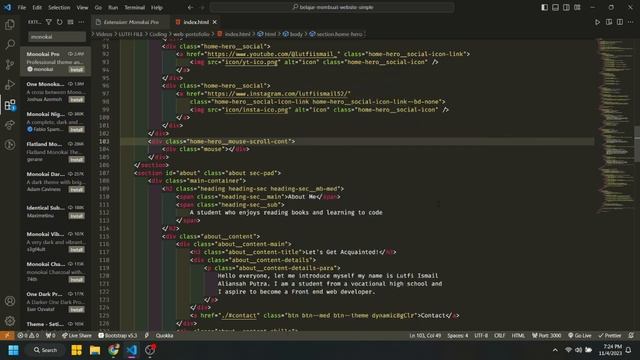Screen dimensions: 640x360
Task: Filter extensions with the funnel icon
Action: click(x=49, y=22)
